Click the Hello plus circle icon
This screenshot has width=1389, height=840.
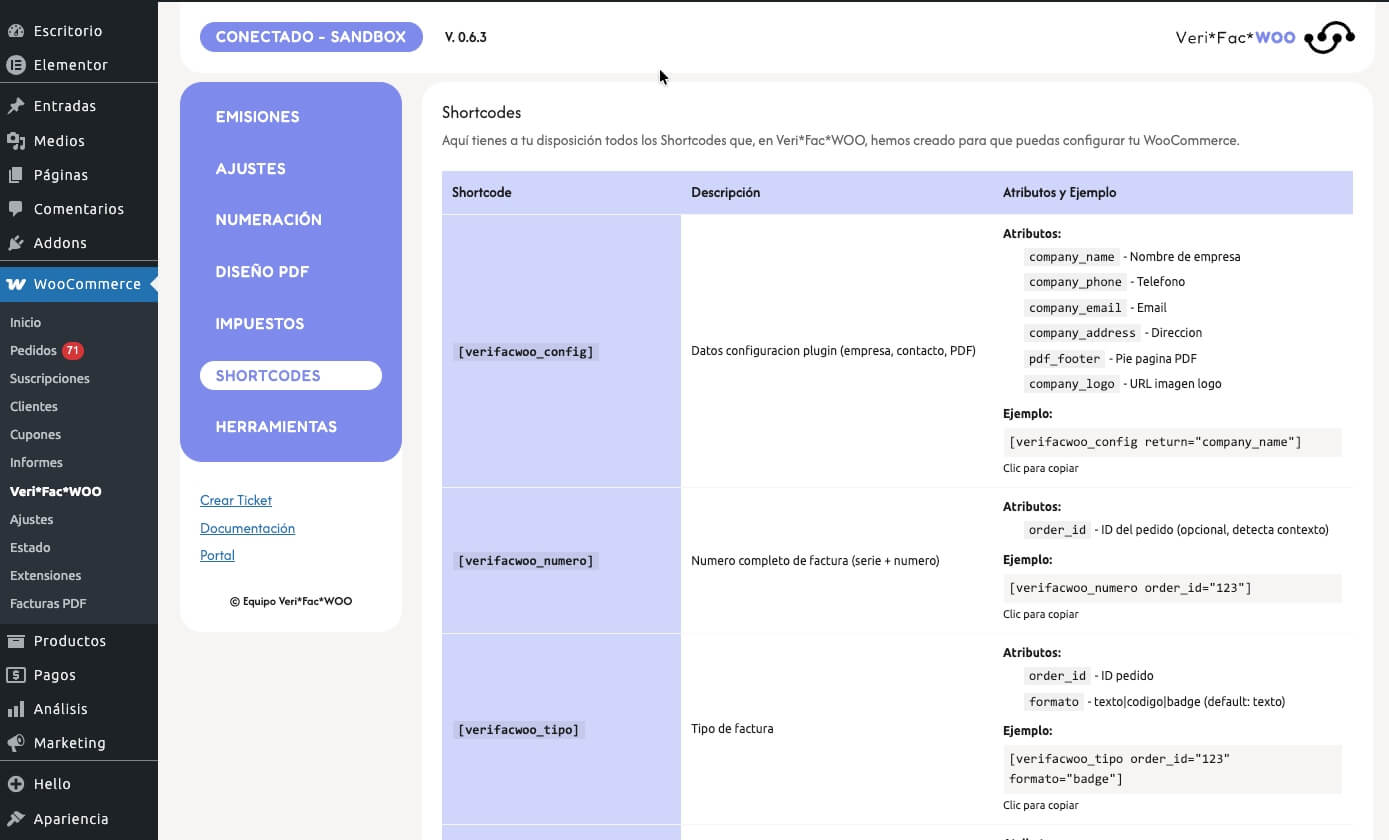16,784
